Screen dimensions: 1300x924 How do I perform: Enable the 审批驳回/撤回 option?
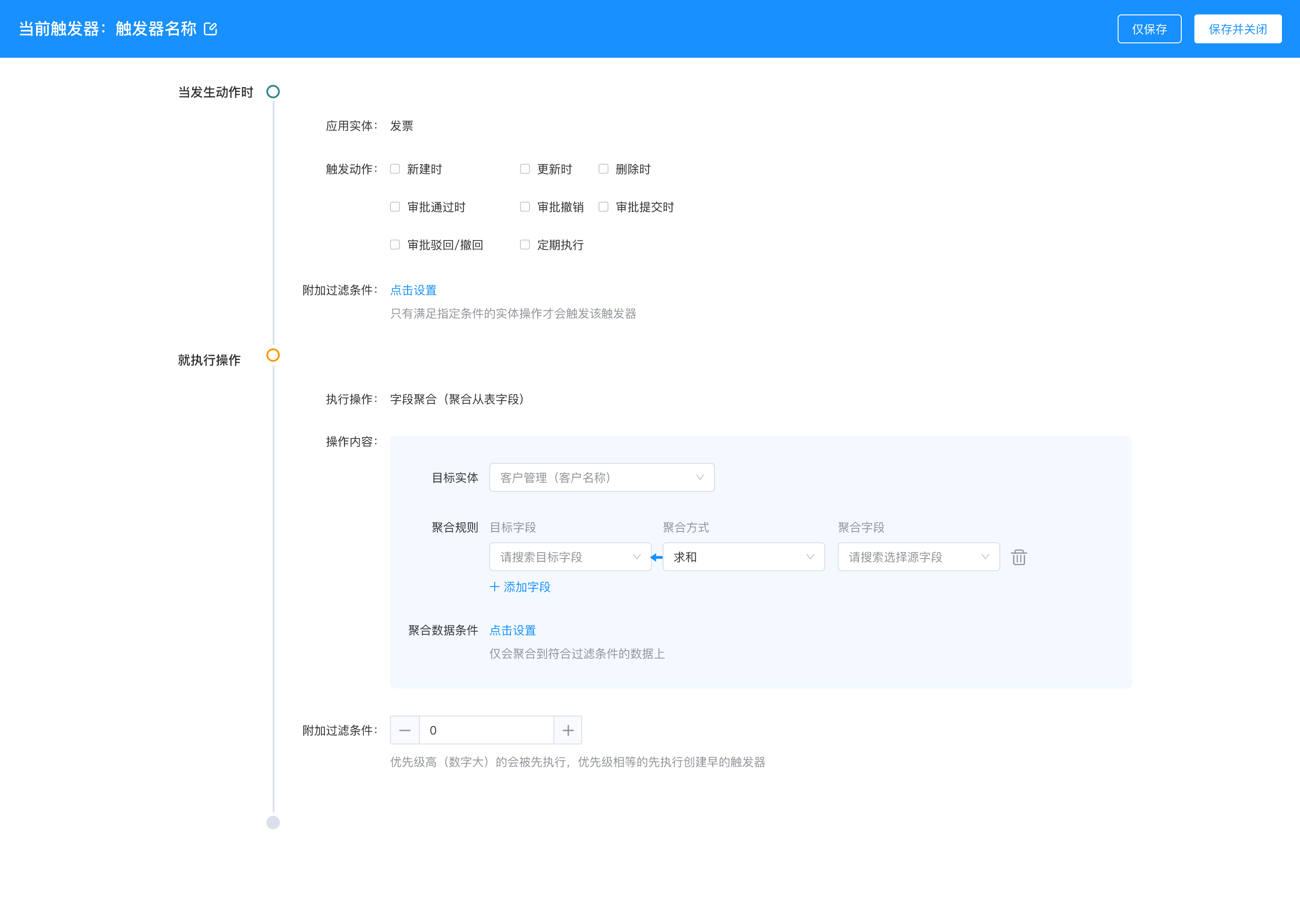pos(395,244)
